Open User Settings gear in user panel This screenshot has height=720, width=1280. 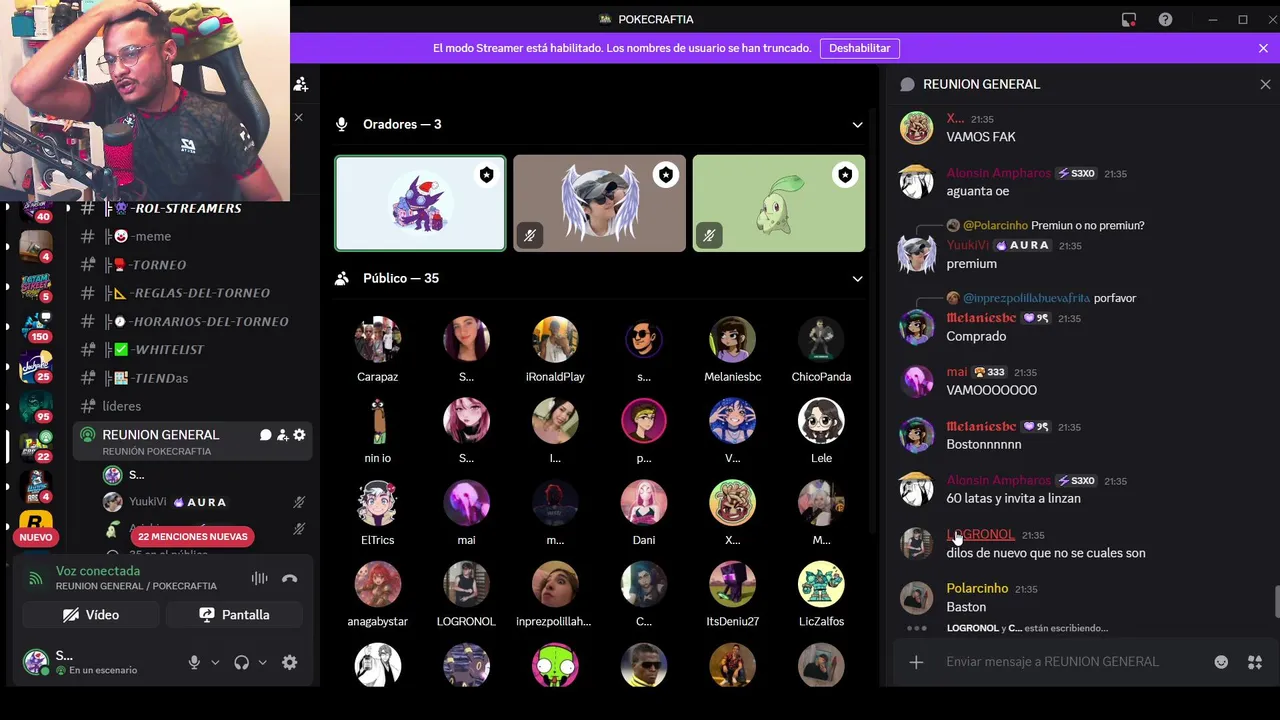pyautogui.click(x=290, y=662)
